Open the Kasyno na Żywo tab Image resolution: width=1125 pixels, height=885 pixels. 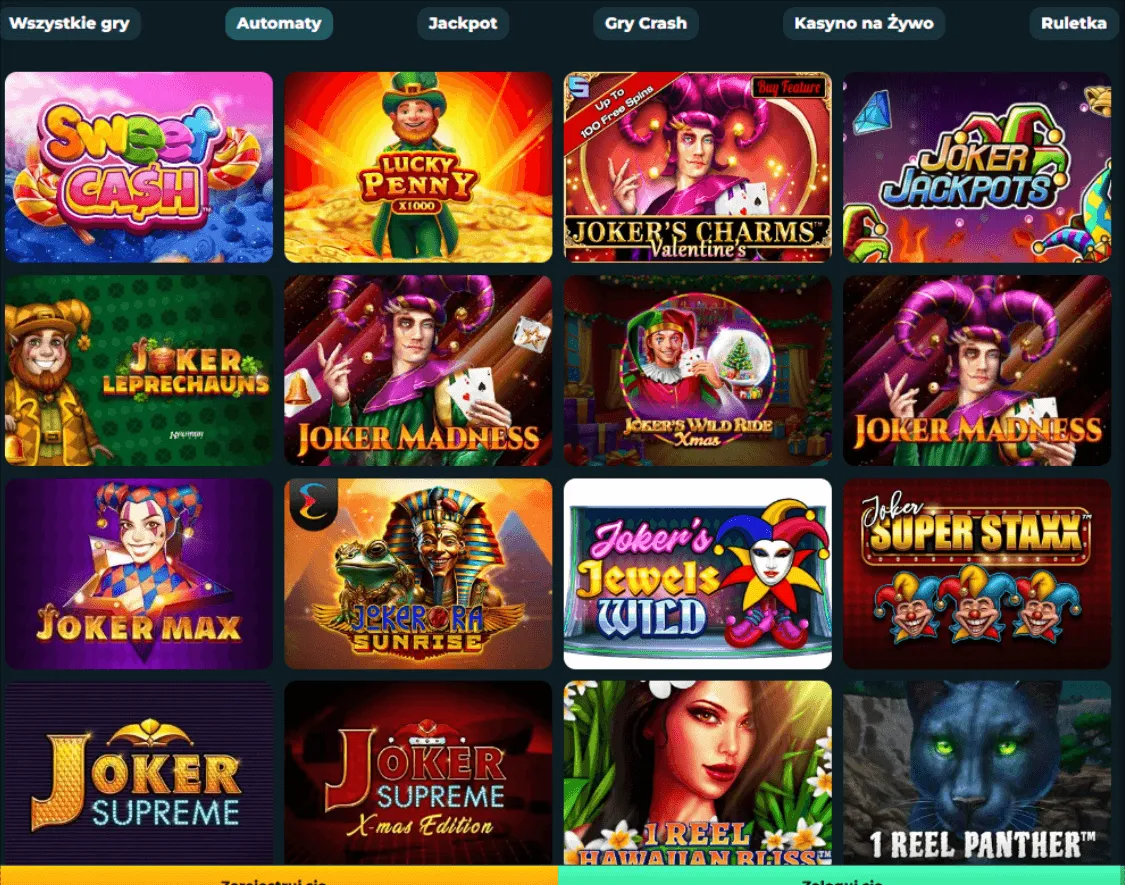pyautogui.click(x=864, y=23)
